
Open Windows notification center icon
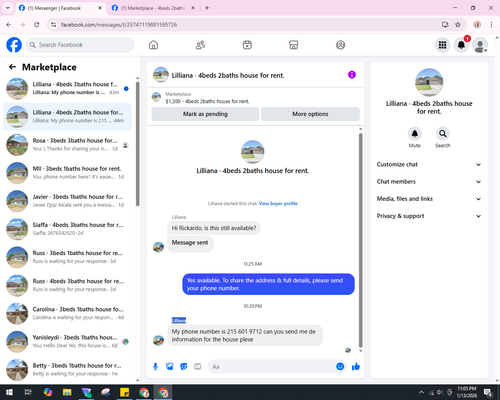pyautogui.click(x=489, y=392)
